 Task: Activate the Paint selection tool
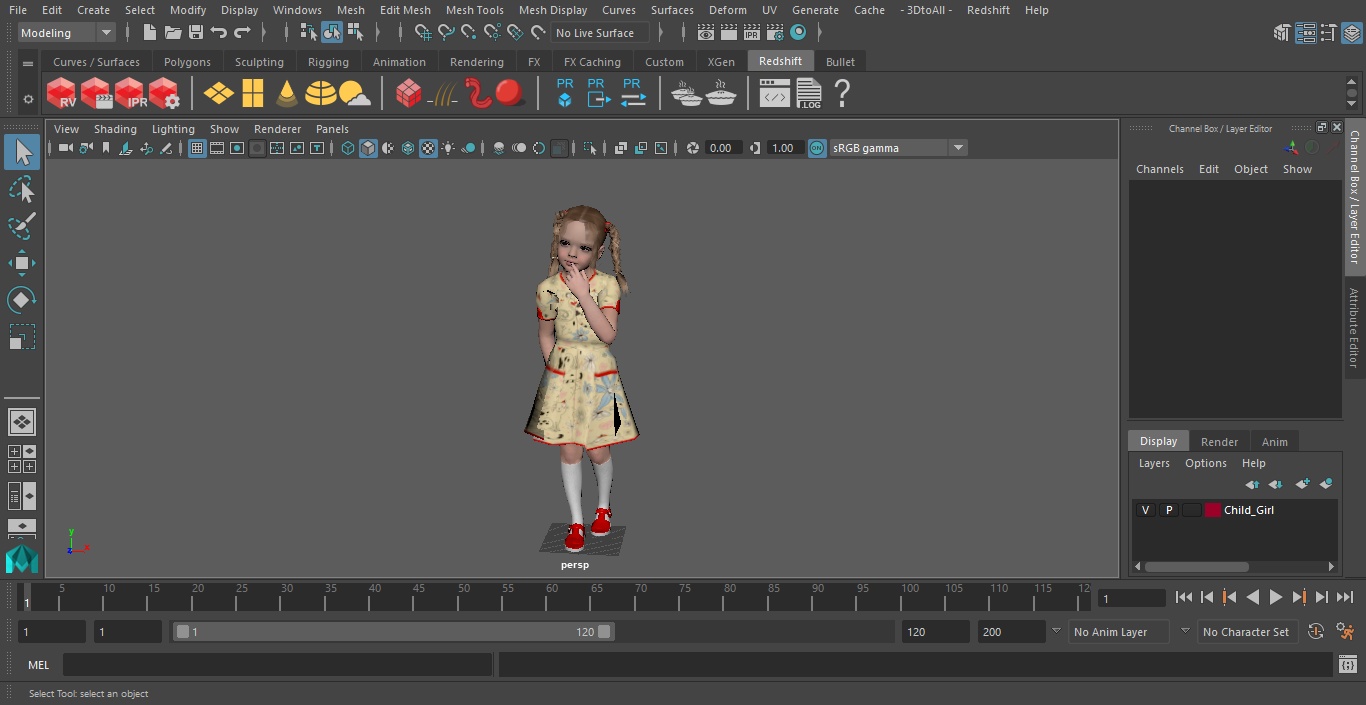(21, 226)
